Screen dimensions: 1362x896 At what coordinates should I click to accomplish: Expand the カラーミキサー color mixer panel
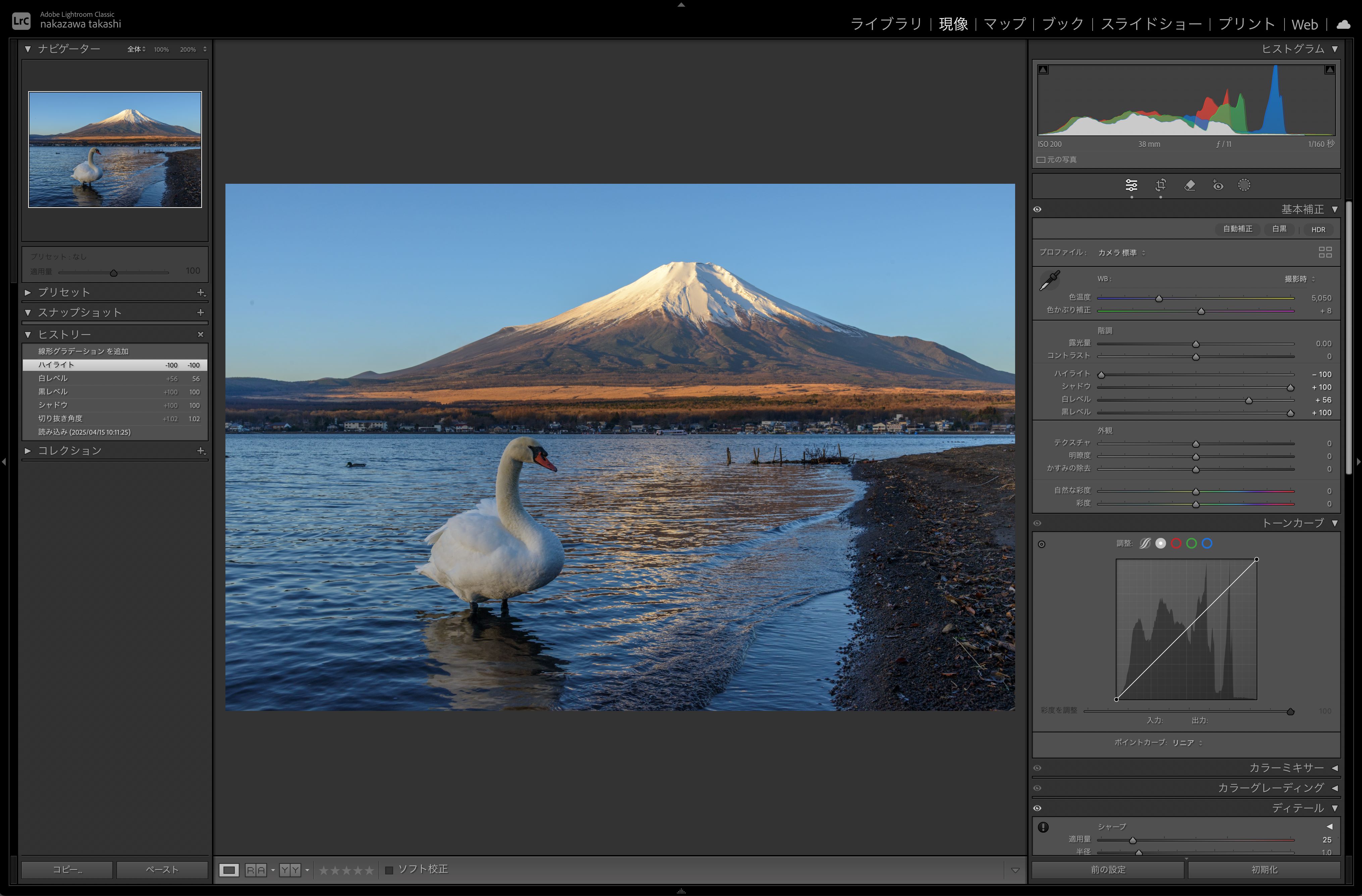(x=1334, y=768)
